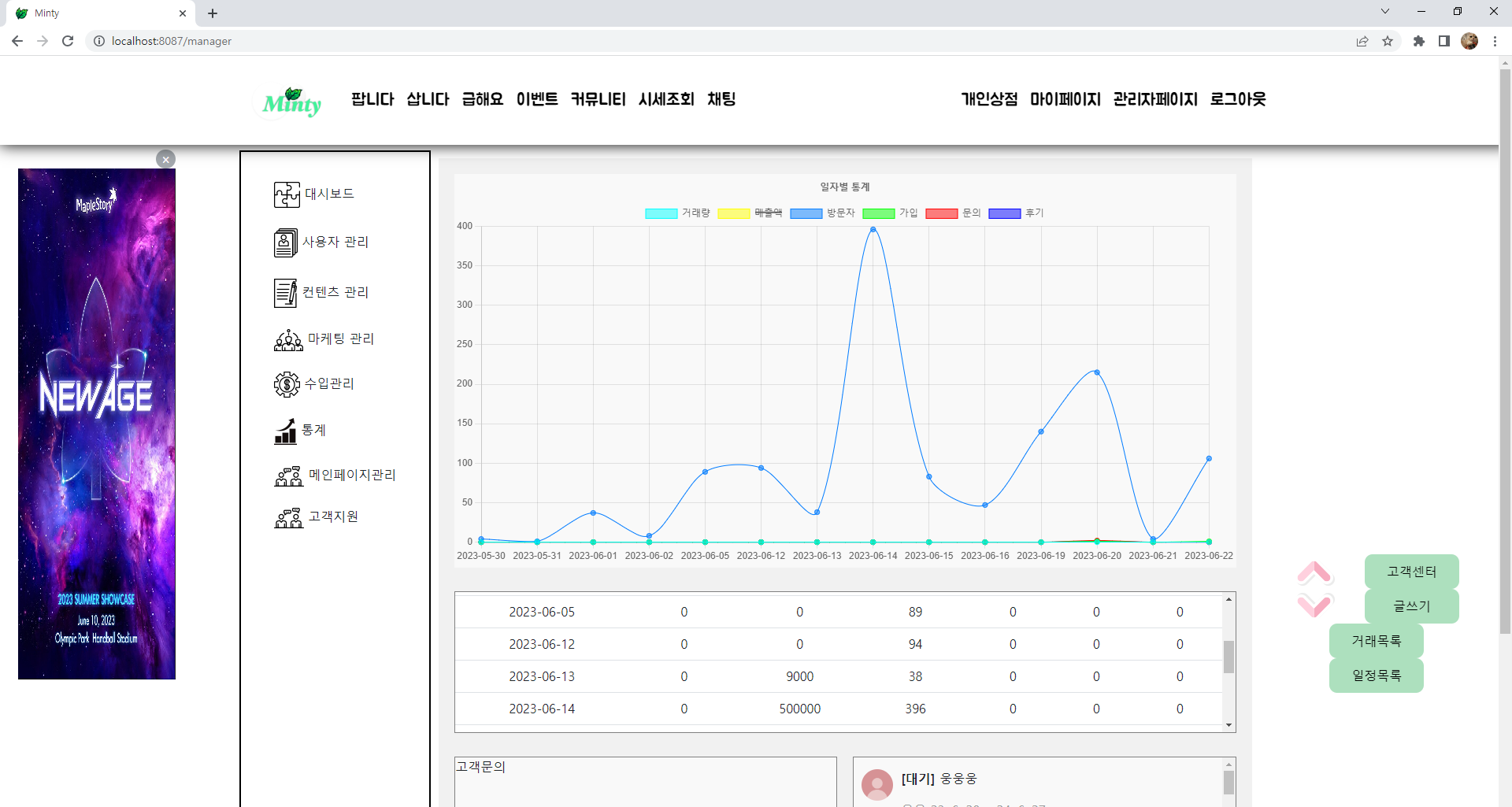Toggle the red 문의 legend swatch
The width and height of the screenshot is (1512, 807).
[x=941, y=213]
